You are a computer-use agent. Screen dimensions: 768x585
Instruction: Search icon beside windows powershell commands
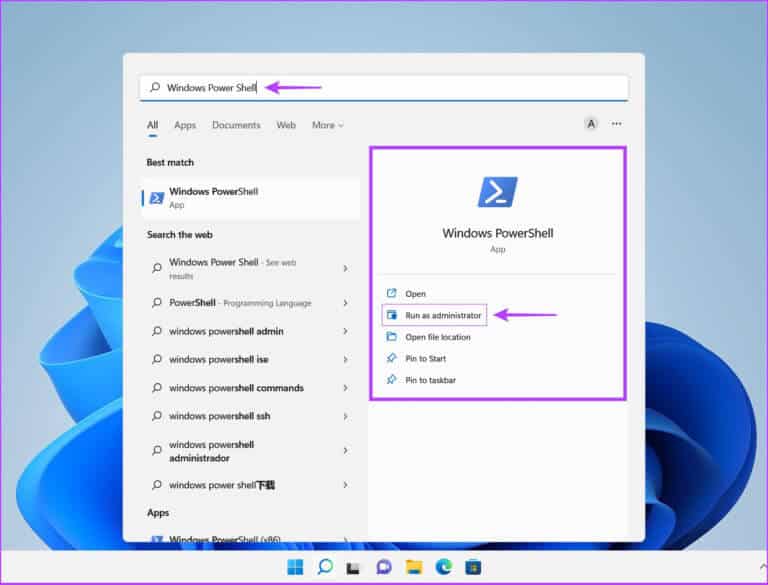157,388
